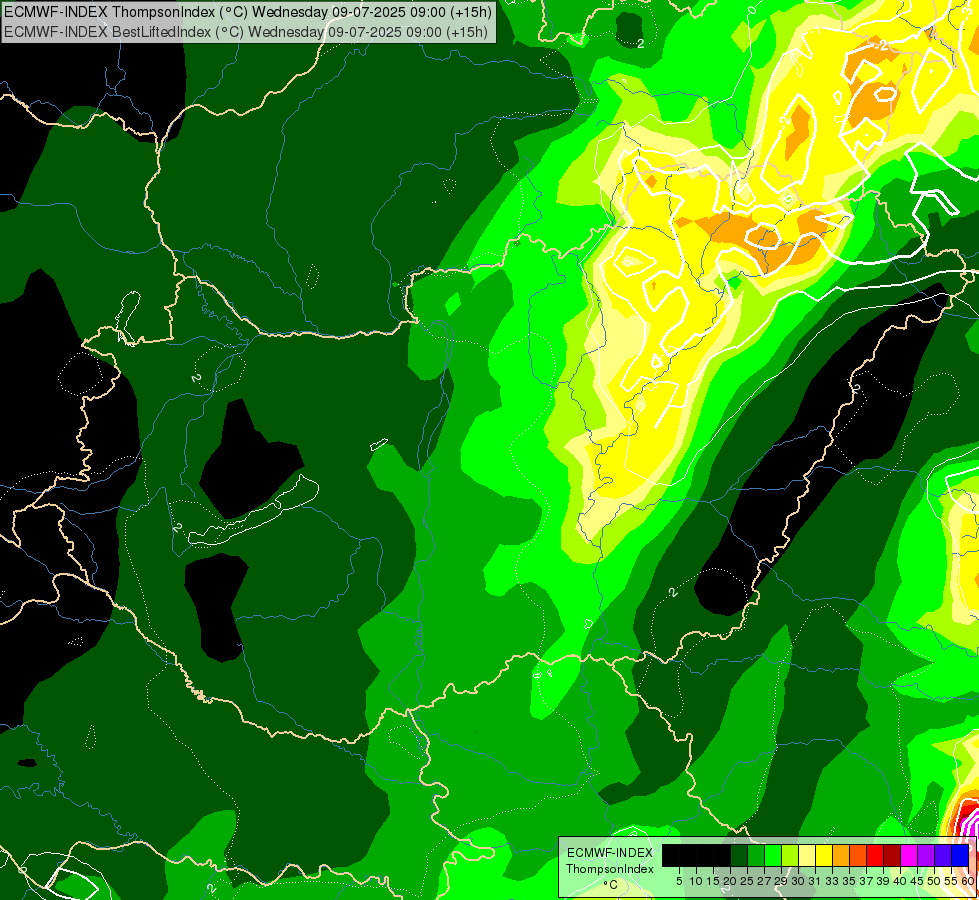The height and width of the screenshot is (900, 979).
Task: Click the BestLiftedIndex title line at top
Action: 246,31
